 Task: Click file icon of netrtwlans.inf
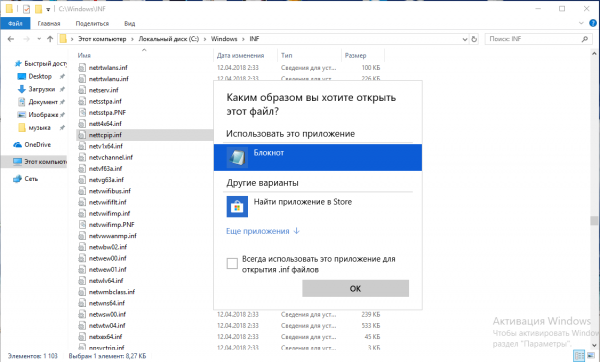(82, 68)
